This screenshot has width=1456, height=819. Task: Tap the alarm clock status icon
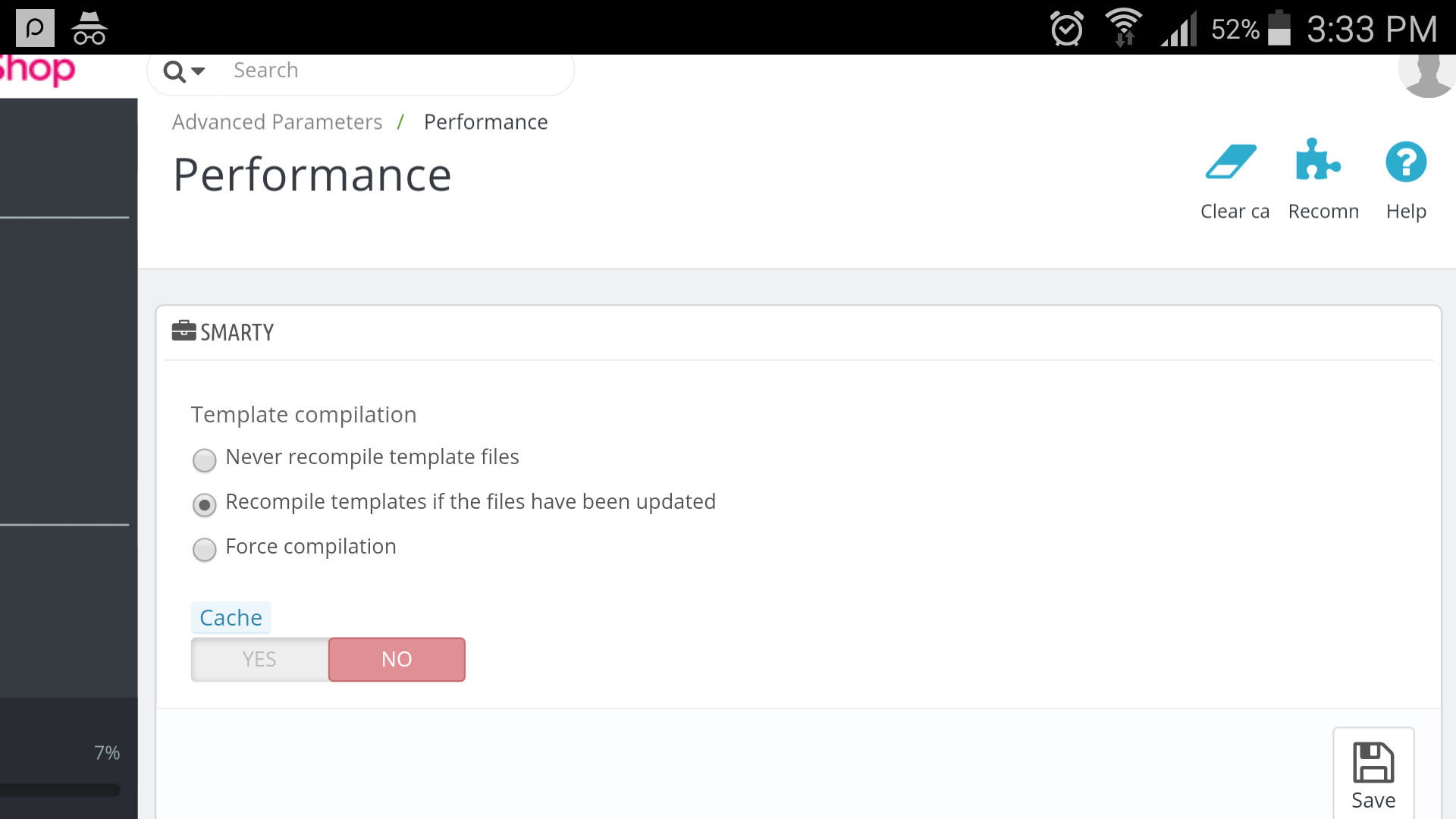[x=1067, y=29]
